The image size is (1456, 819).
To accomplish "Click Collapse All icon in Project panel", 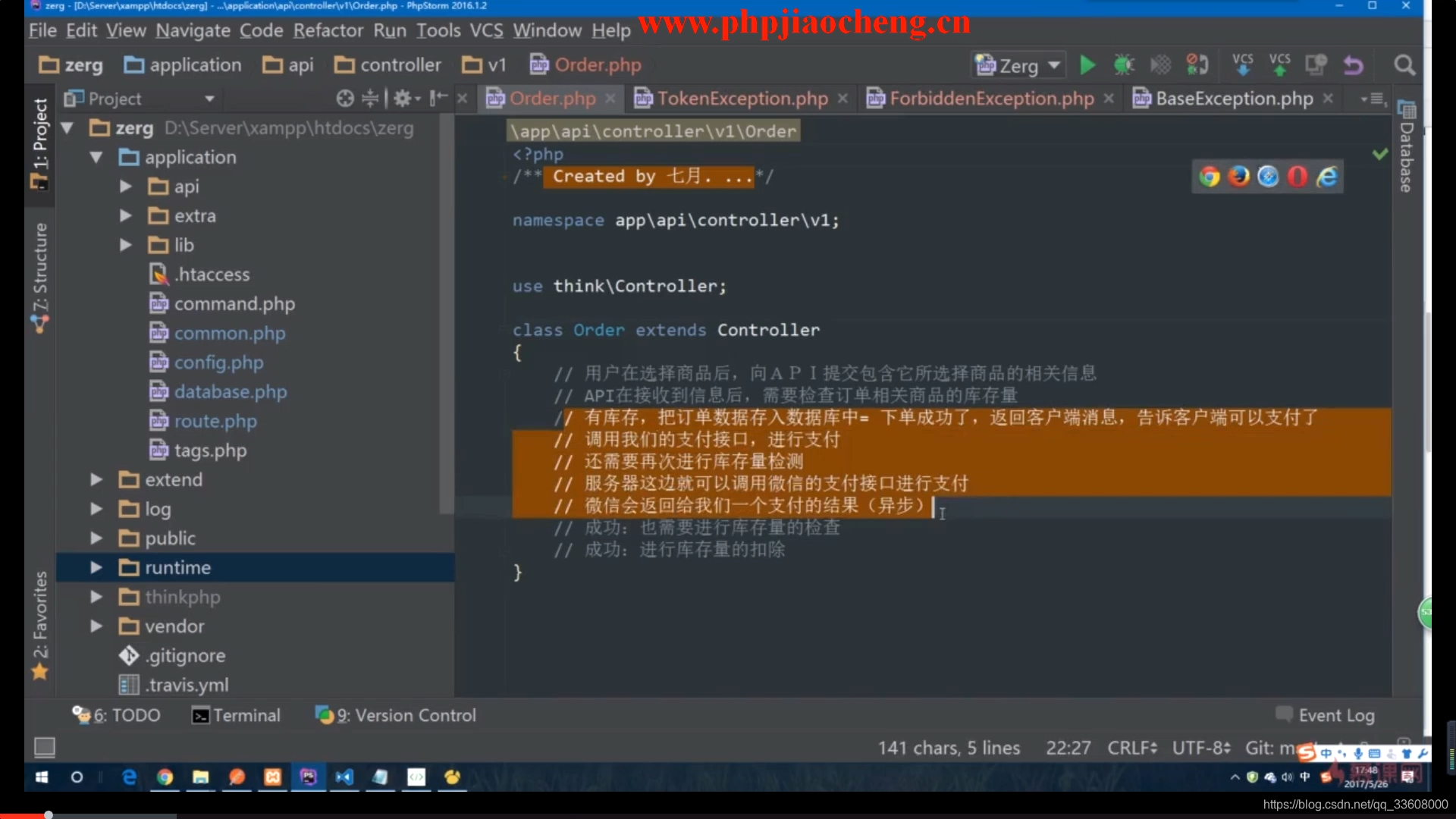I will [370, 99].
